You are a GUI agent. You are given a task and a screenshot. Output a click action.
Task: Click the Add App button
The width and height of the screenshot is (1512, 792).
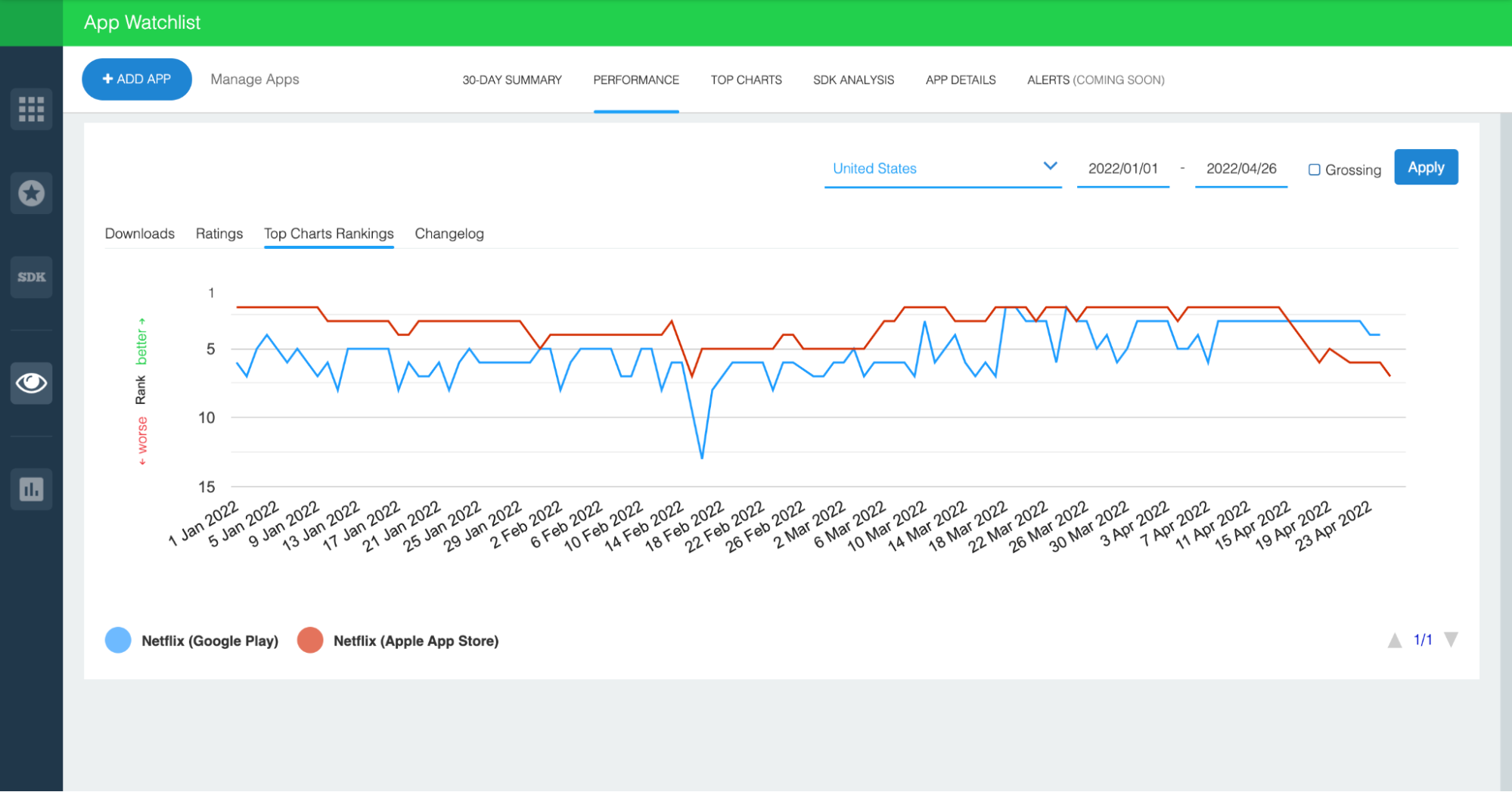pyautogui.click(x=137, y=79)
